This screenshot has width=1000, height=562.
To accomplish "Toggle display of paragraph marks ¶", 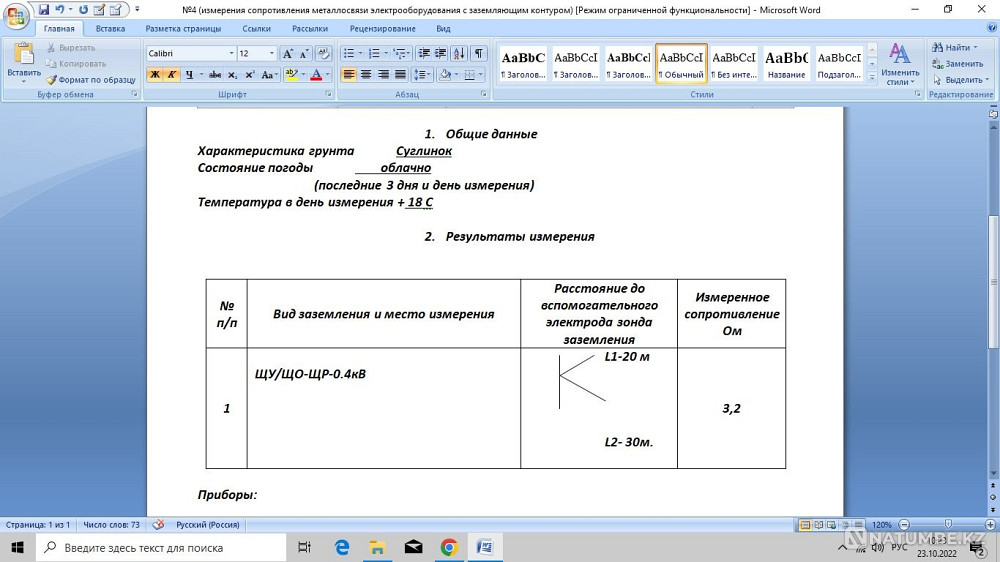I will coord(478,54).
